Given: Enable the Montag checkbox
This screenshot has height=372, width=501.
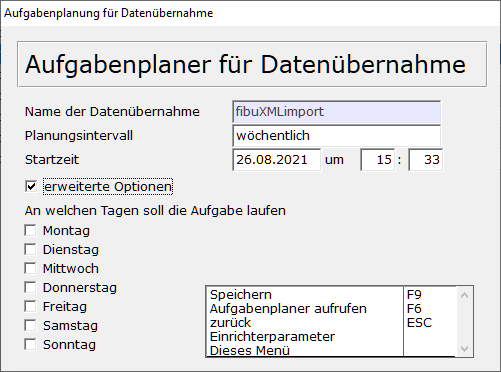Looking at the screenshot, I should 30,230.
